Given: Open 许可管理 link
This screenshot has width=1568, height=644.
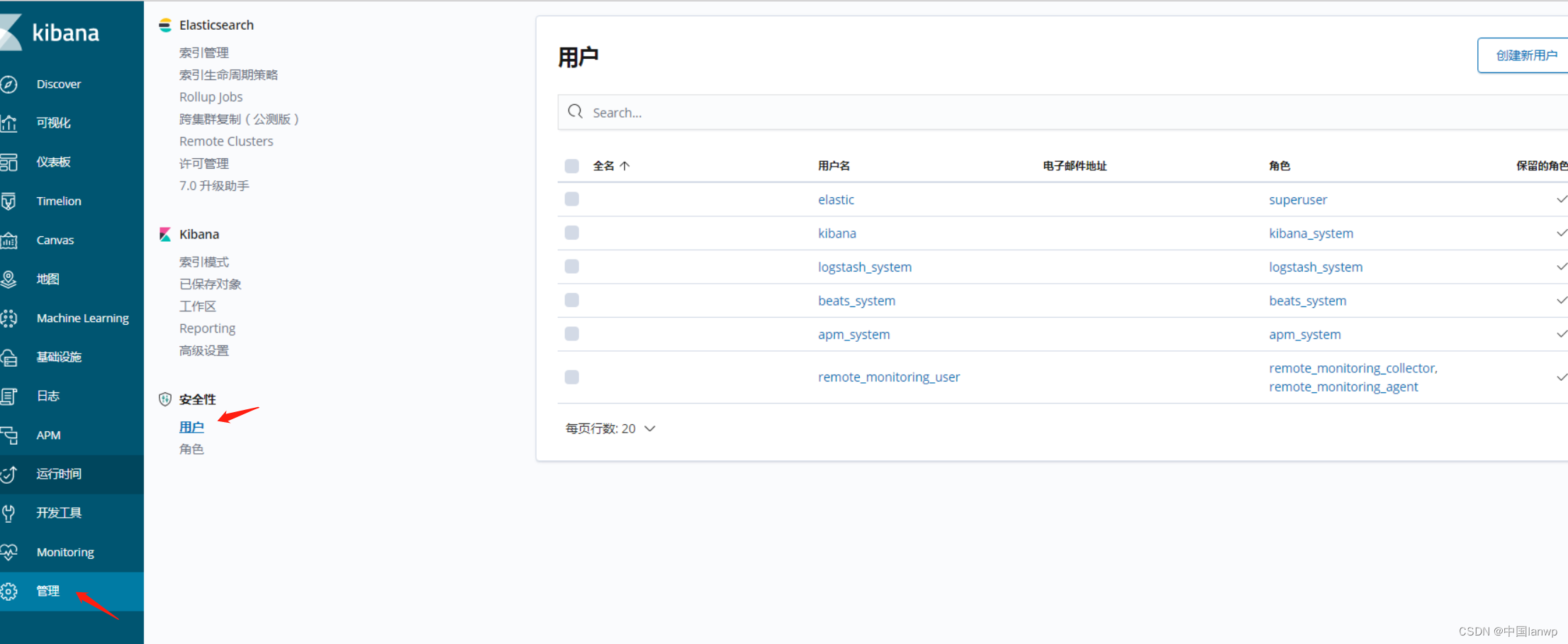Looking at the screenshot, I should [204, 164].
